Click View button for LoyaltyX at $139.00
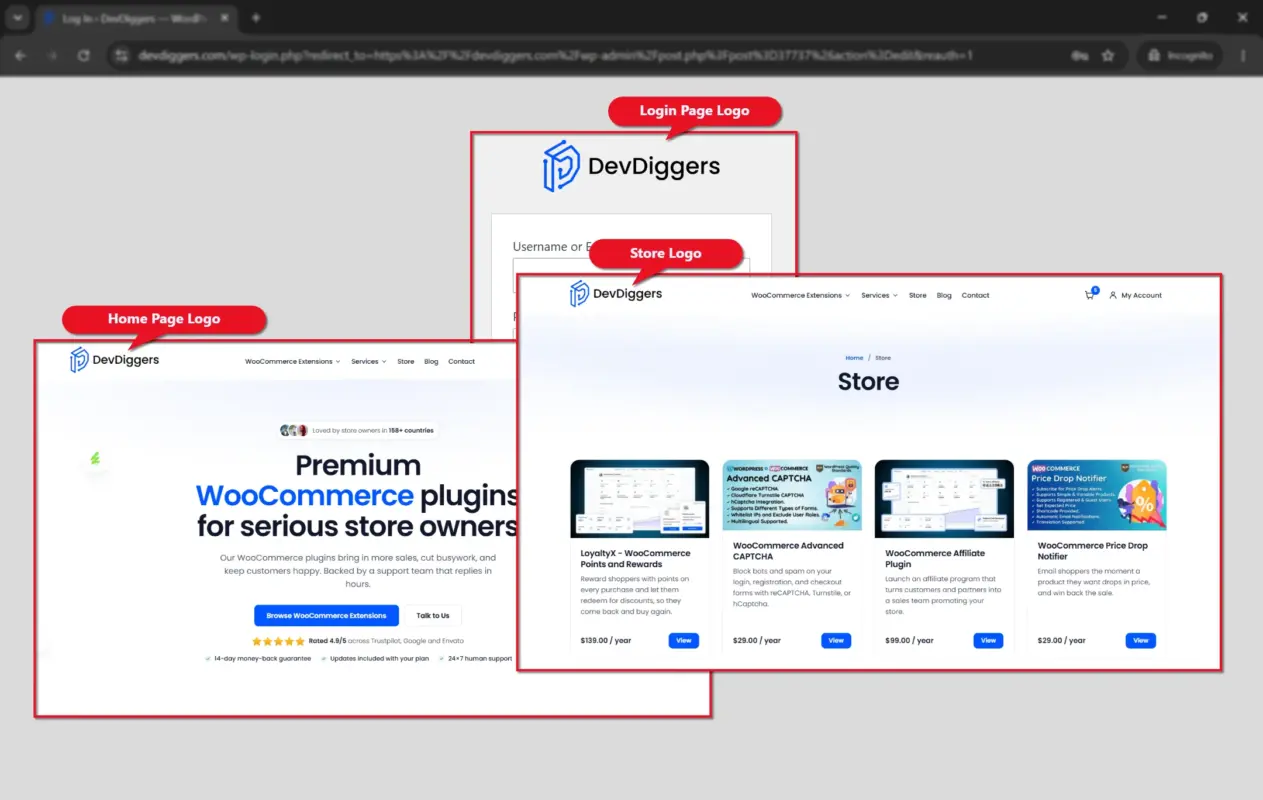 (x=684, y=640)
